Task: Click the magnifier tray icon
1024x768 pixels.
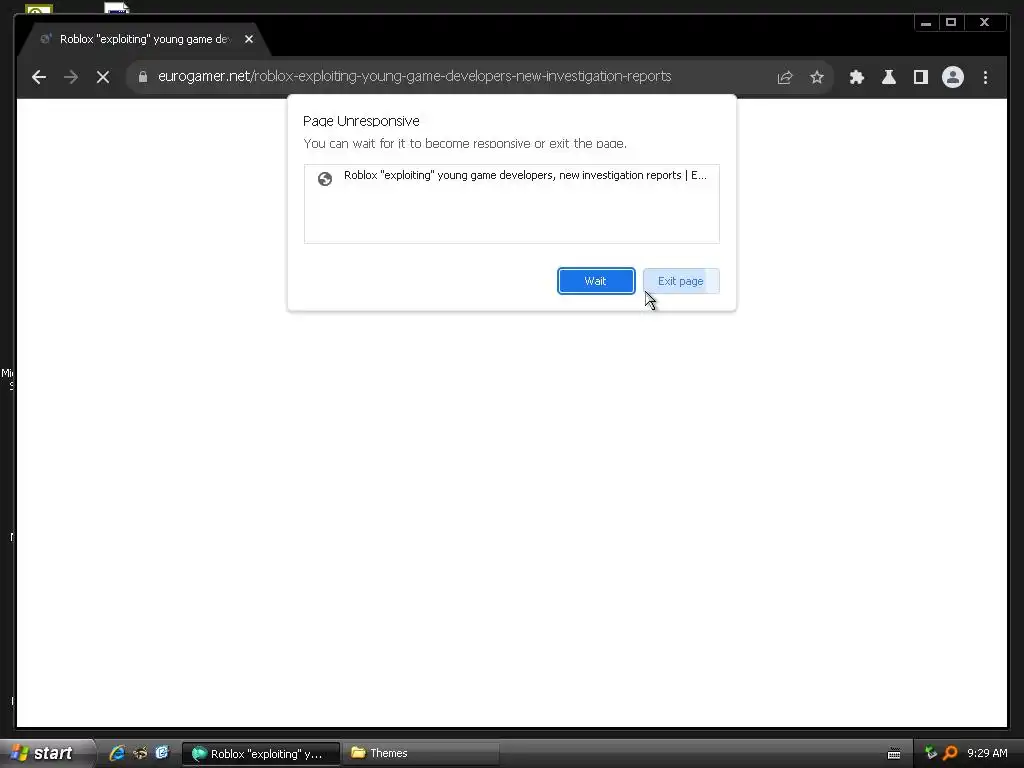Action: (950, 753)
